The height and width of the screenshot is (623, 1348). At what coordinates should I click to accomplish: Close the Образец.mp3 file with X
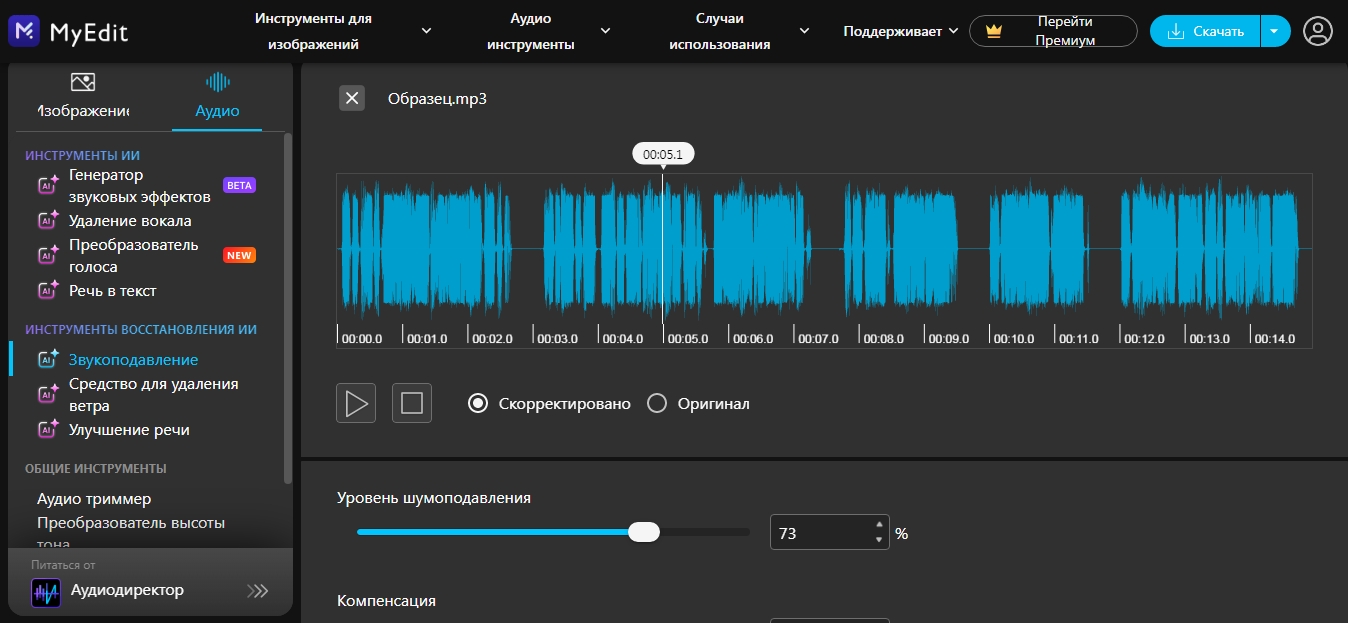352,98
